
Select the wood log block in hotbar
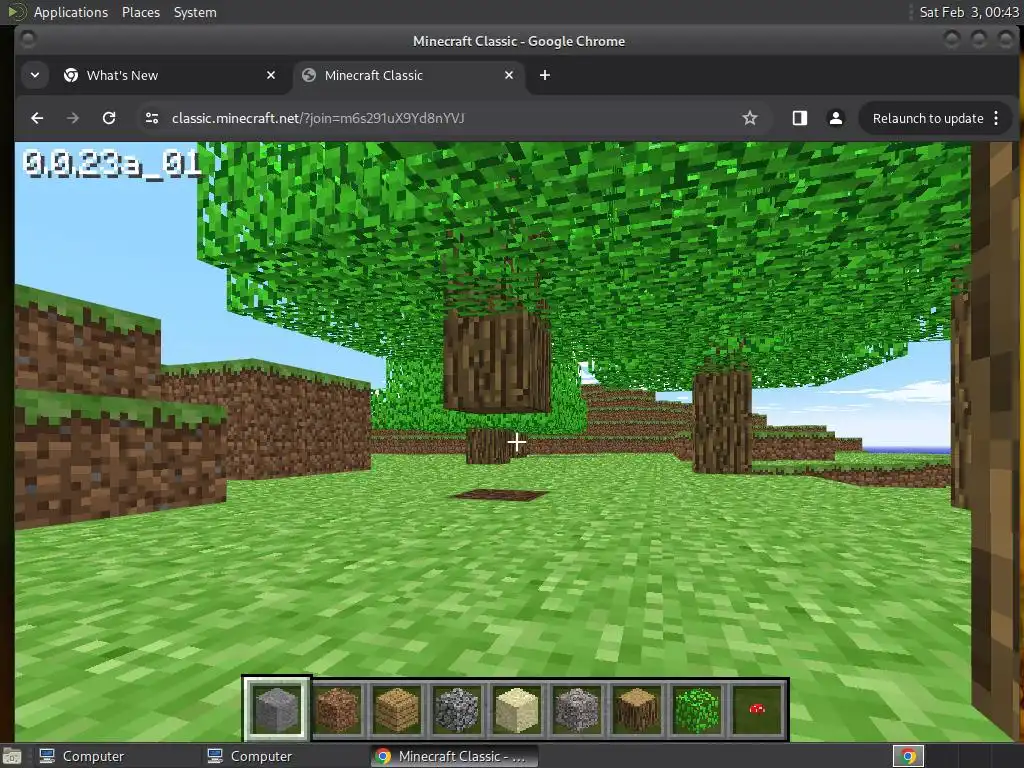637,709
